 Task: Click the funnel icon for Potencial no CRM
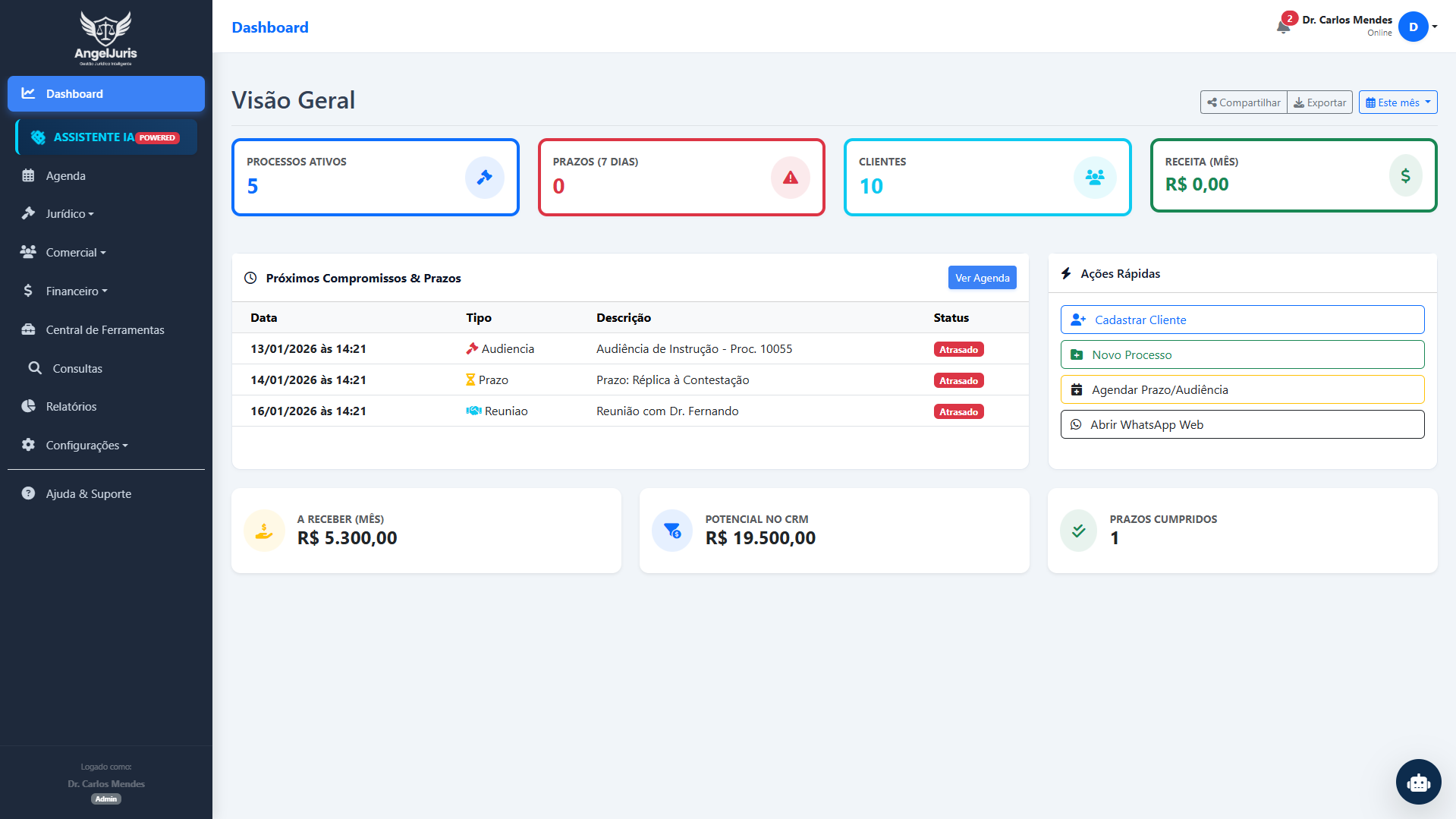point(672,531)
